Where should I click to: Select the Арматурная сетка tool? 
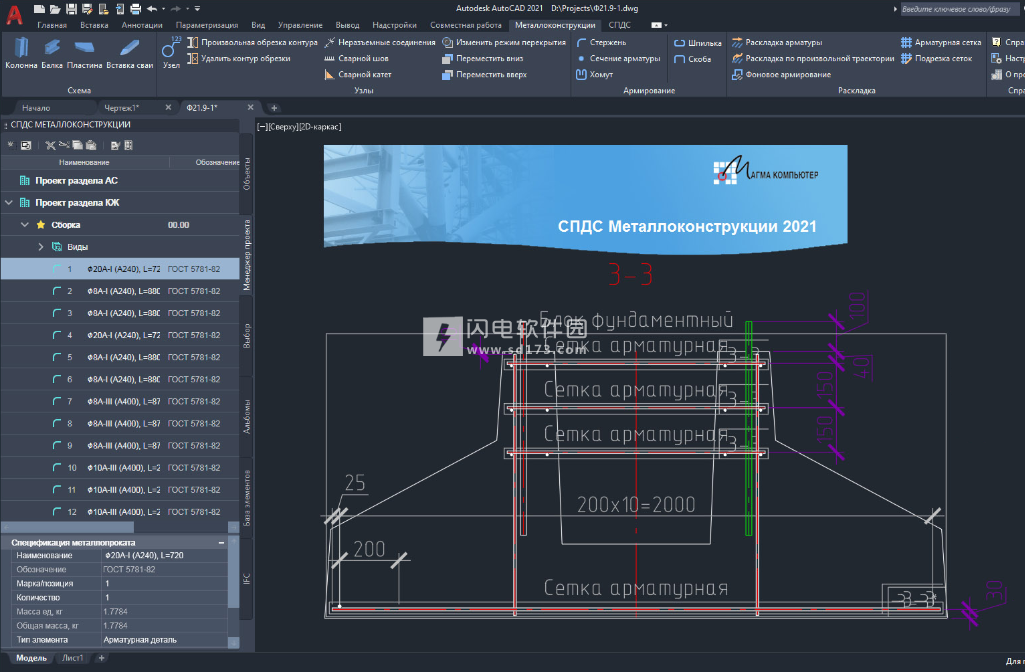941,42
